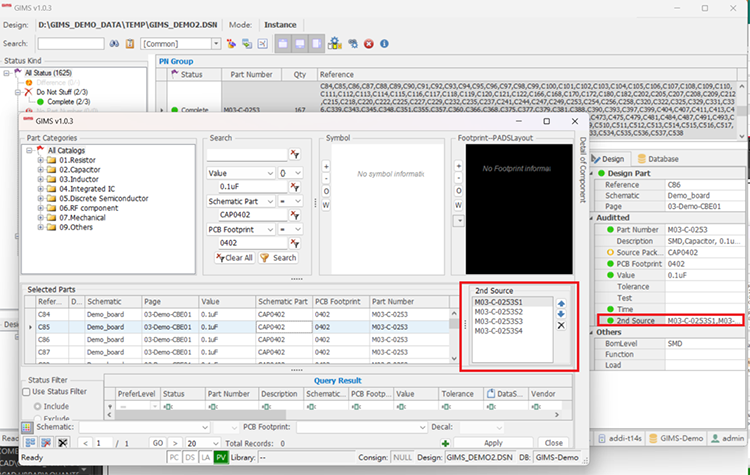Click the red cancel circle toolbar icon

click(x=369, y=44)
